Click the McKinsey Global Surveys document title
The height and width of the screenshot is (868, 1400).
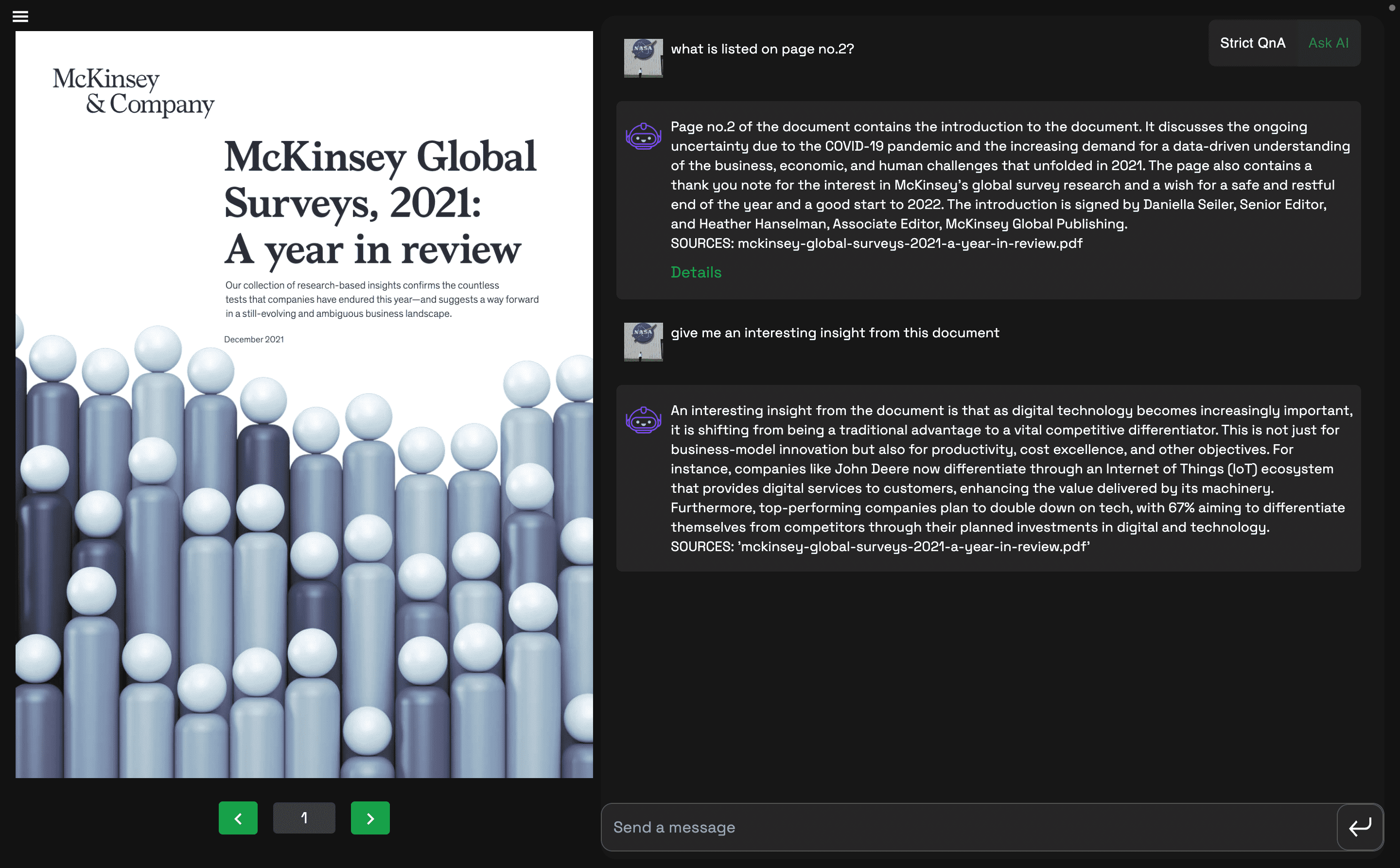coord(379,203)
